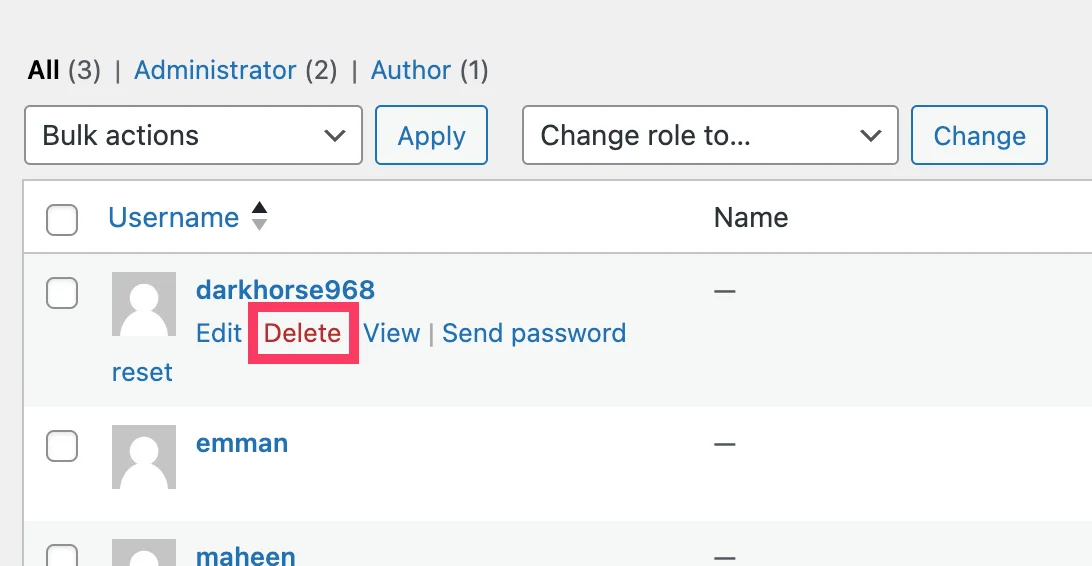The image size is (1092, 566).
Task: Send password reset to darkhorse968
Action: point(533,333)
